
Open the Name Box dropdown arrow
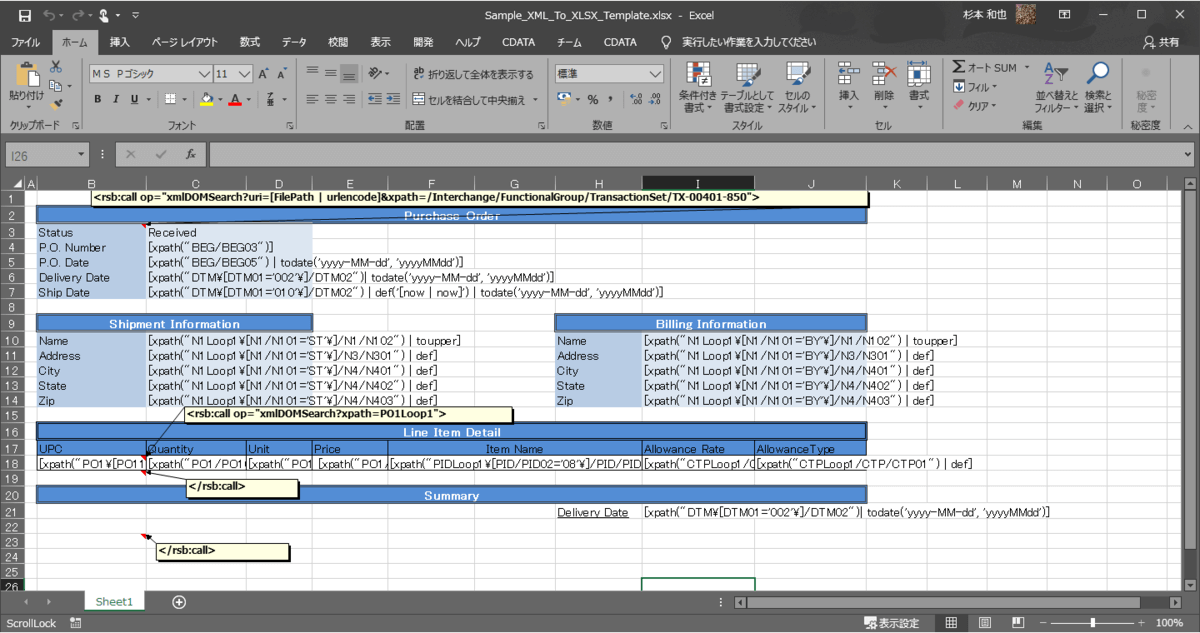point(81,155)
